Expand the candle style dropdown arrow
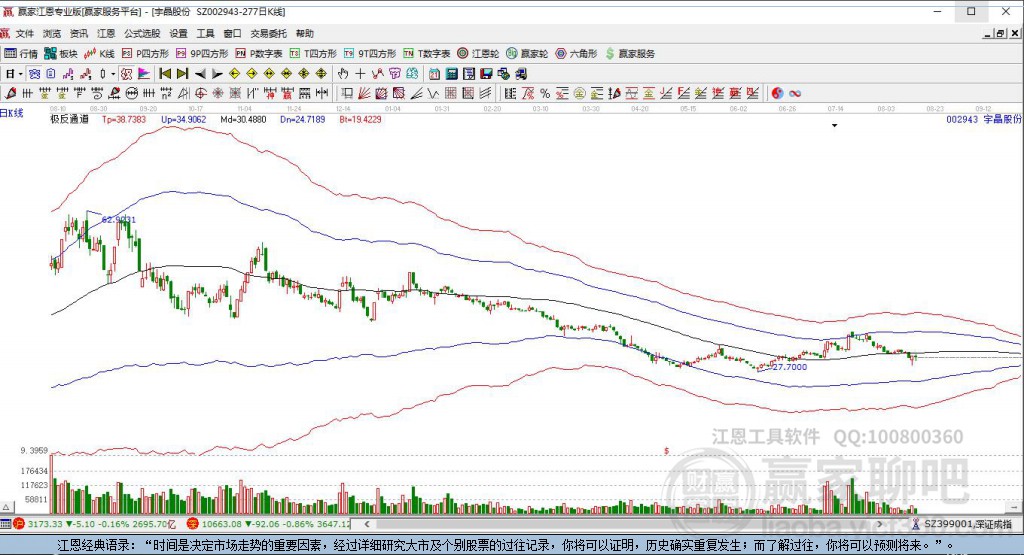Screen dimensions: 1024x555 [x=113, y=74]
